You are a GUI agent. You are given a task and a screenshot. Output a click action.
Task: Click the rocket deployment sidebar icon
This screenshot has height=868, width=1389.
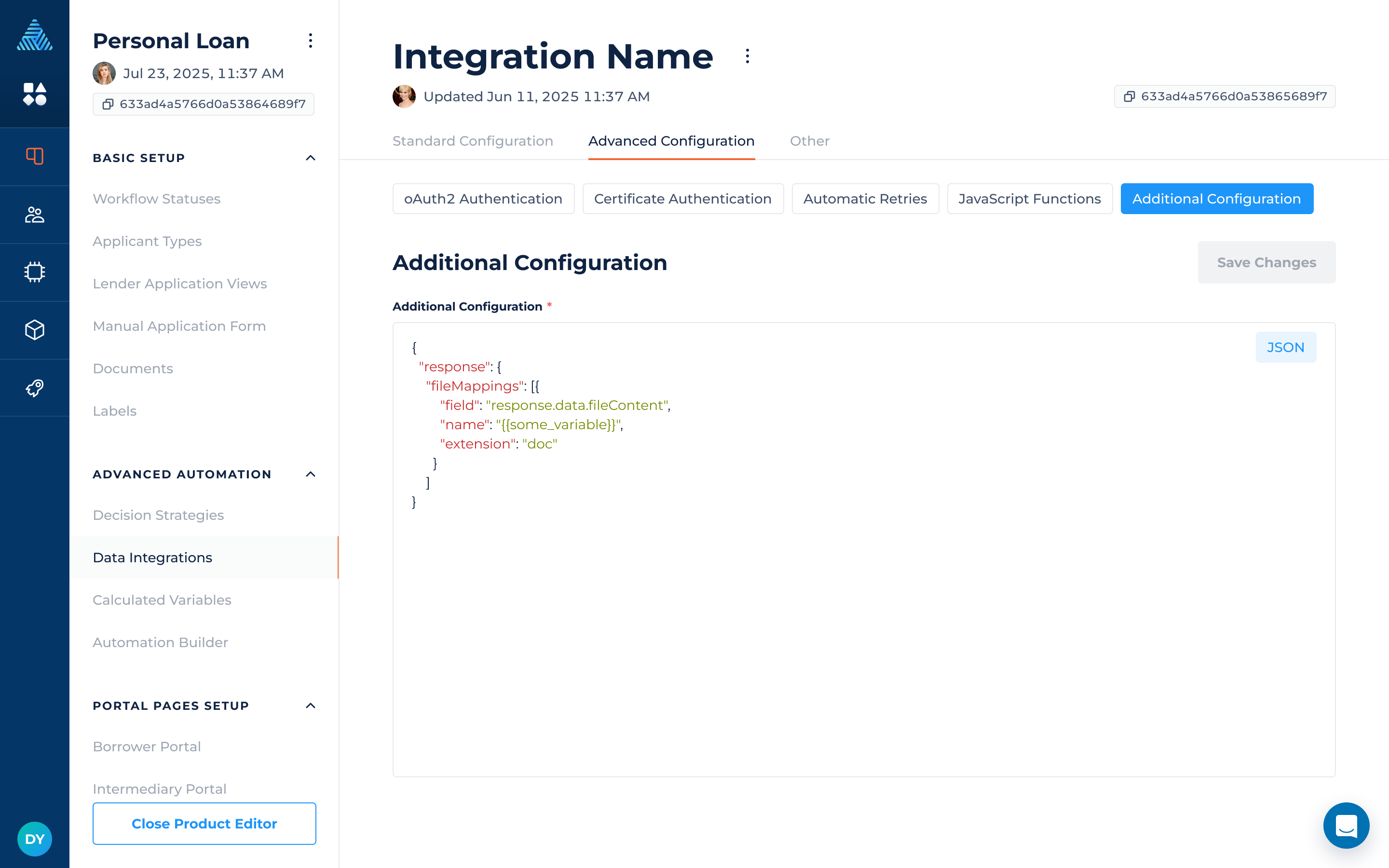coord(34,388)
